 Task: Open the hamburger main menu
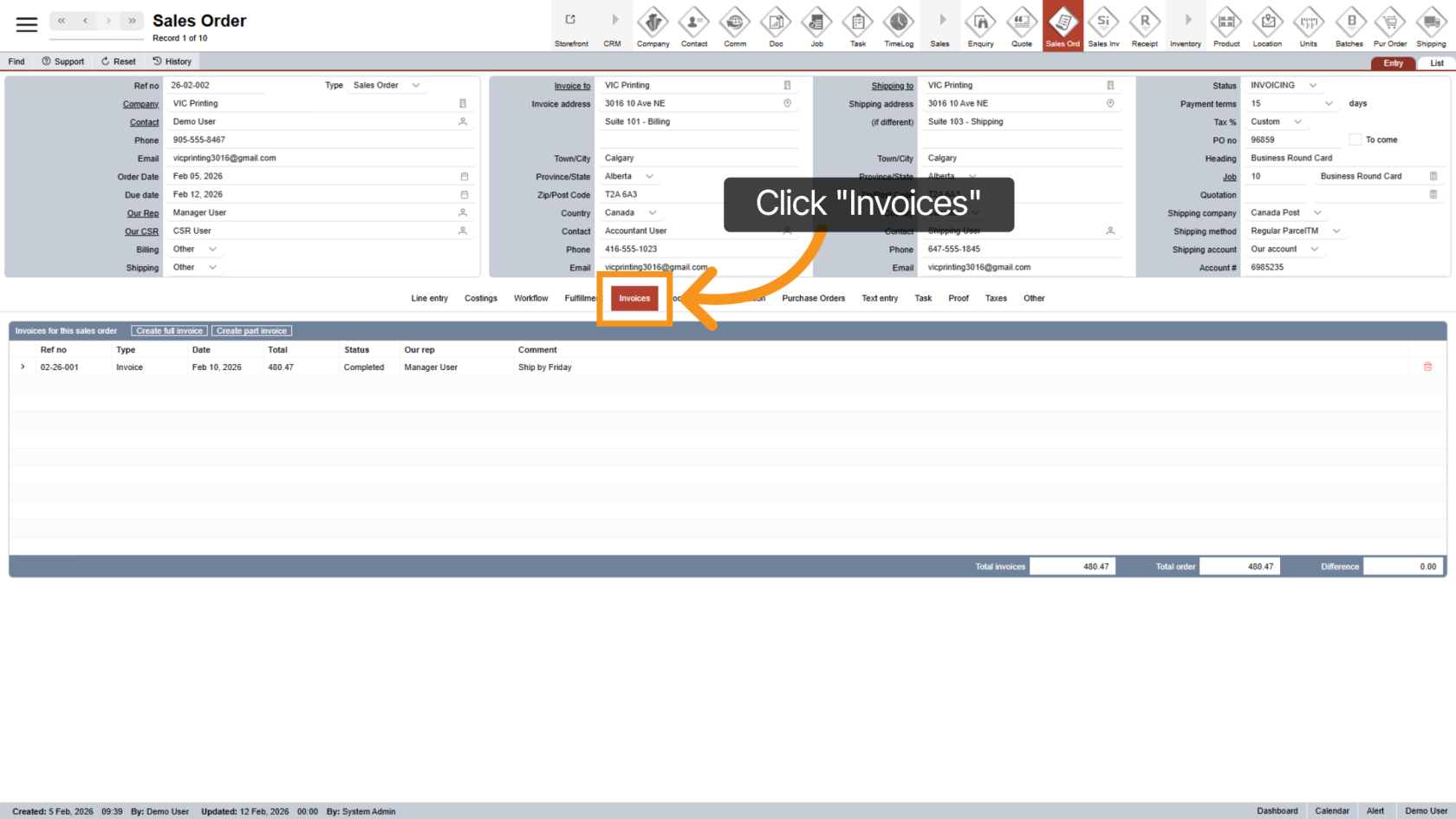27,24
